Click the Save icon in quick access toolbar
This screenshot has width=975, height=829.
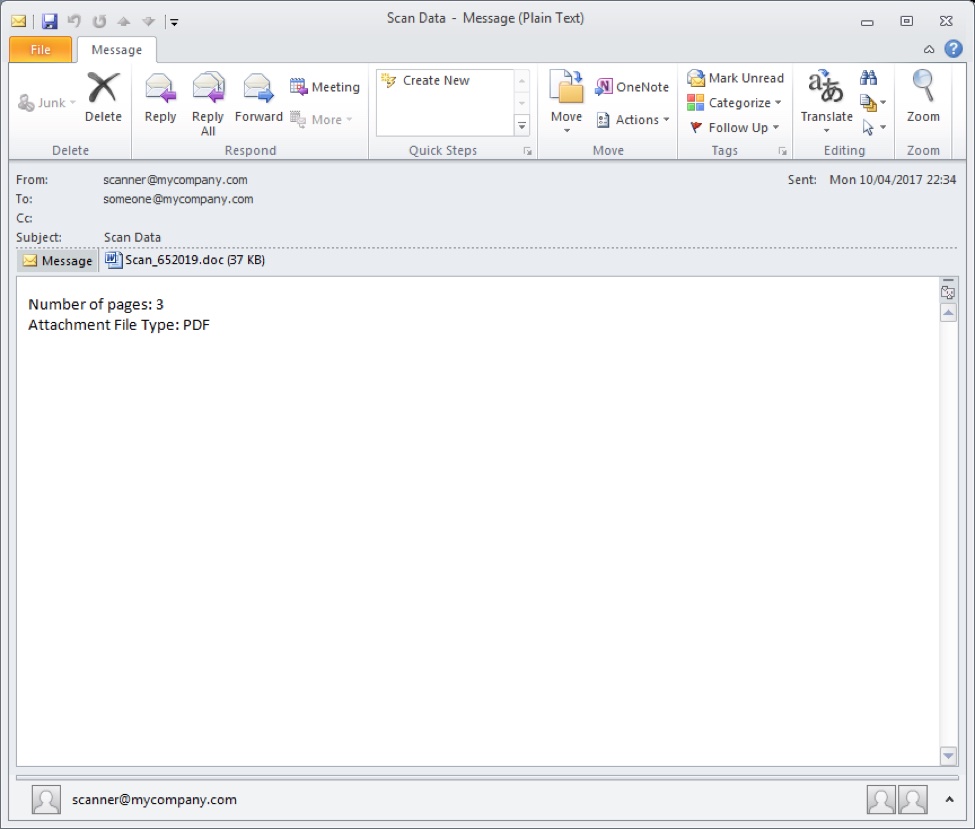(50, 21)
